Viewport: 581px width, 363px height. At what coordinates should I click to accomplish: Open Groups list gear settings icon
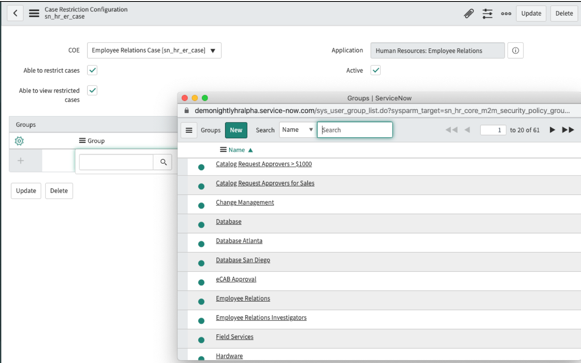tap(19, 141)
